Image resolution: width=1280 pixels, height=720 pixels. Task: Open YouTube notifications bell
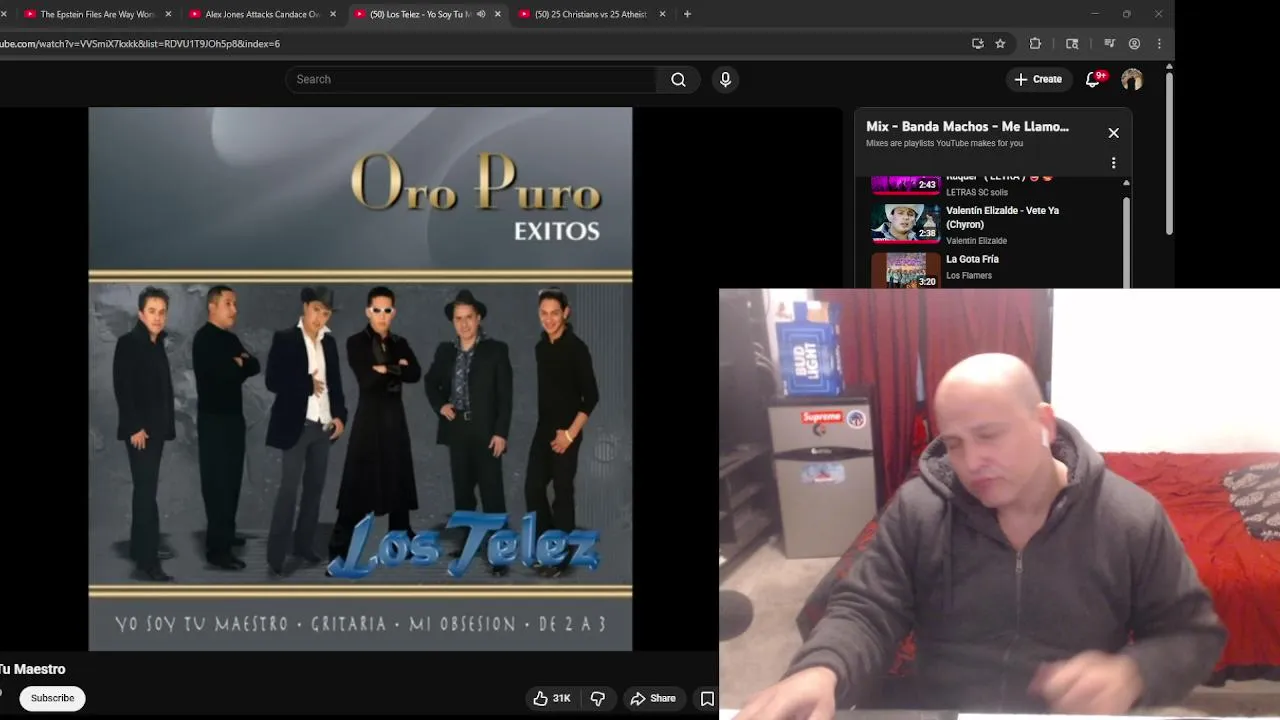click(x=1093, y=79)
